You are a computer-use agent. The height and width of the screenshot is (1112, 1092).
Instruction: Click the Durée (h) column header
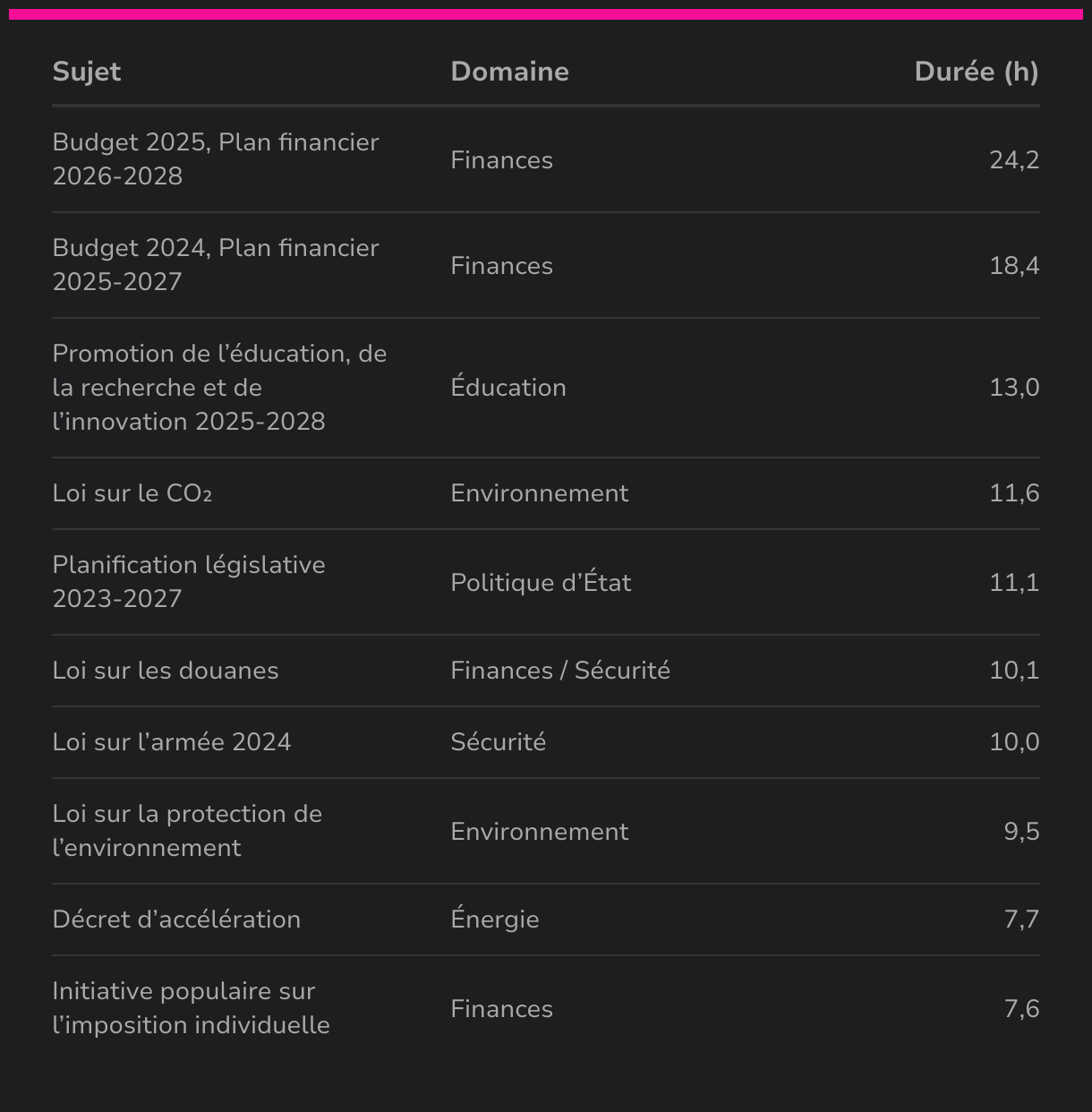(976, 72)
